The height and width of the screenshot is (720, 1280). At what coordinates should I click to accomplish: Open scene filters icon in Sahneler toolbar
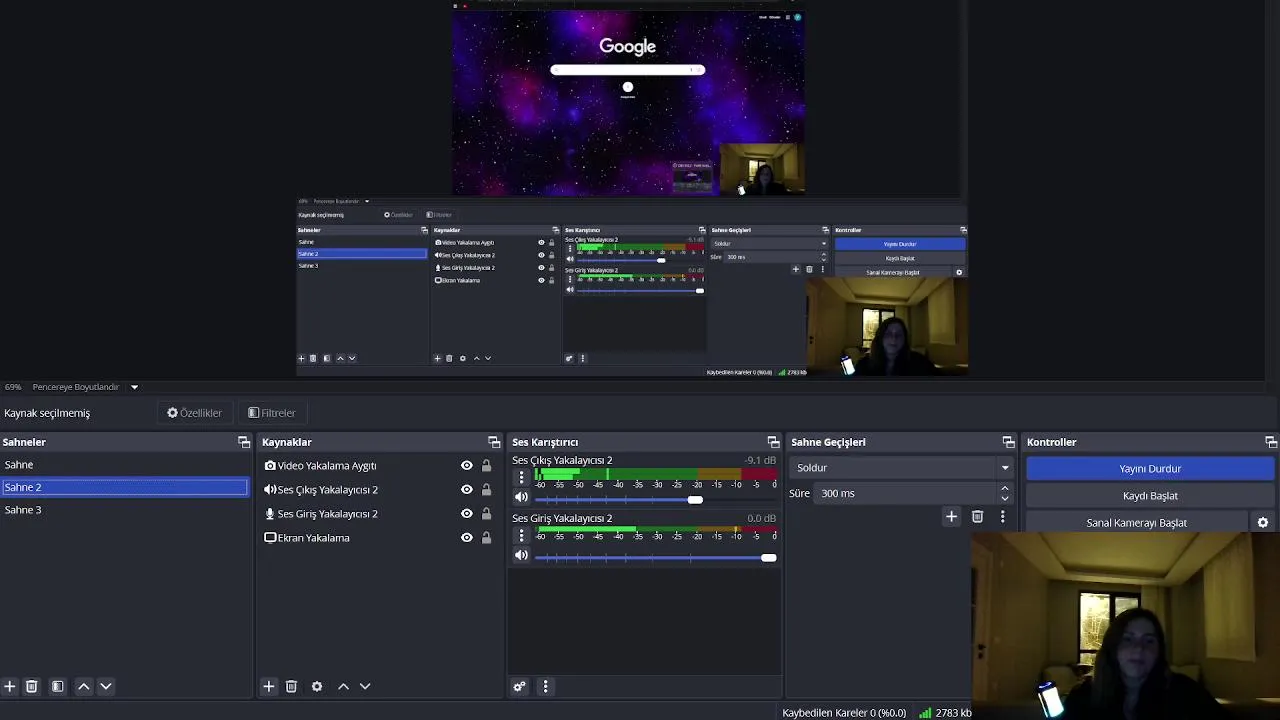click(x=57, y=686)
